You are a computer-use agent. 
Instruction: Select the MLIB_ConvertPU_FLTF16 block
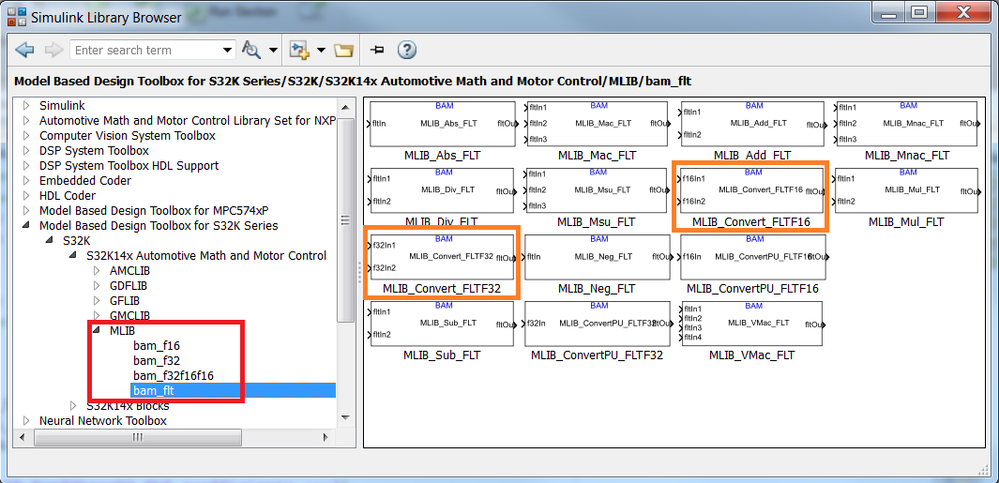click(754, 257)
